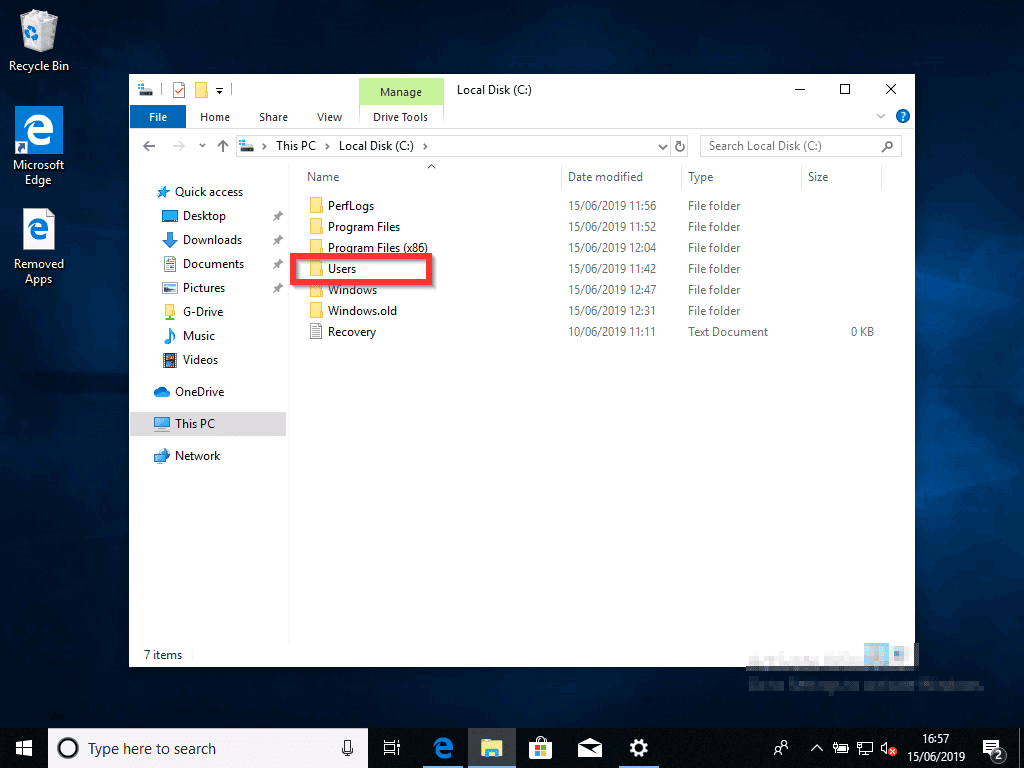This screenshot has width=1024, height=768.
Task: Open Microsoft Edge from the taskbar
Action: coord(442,747)
